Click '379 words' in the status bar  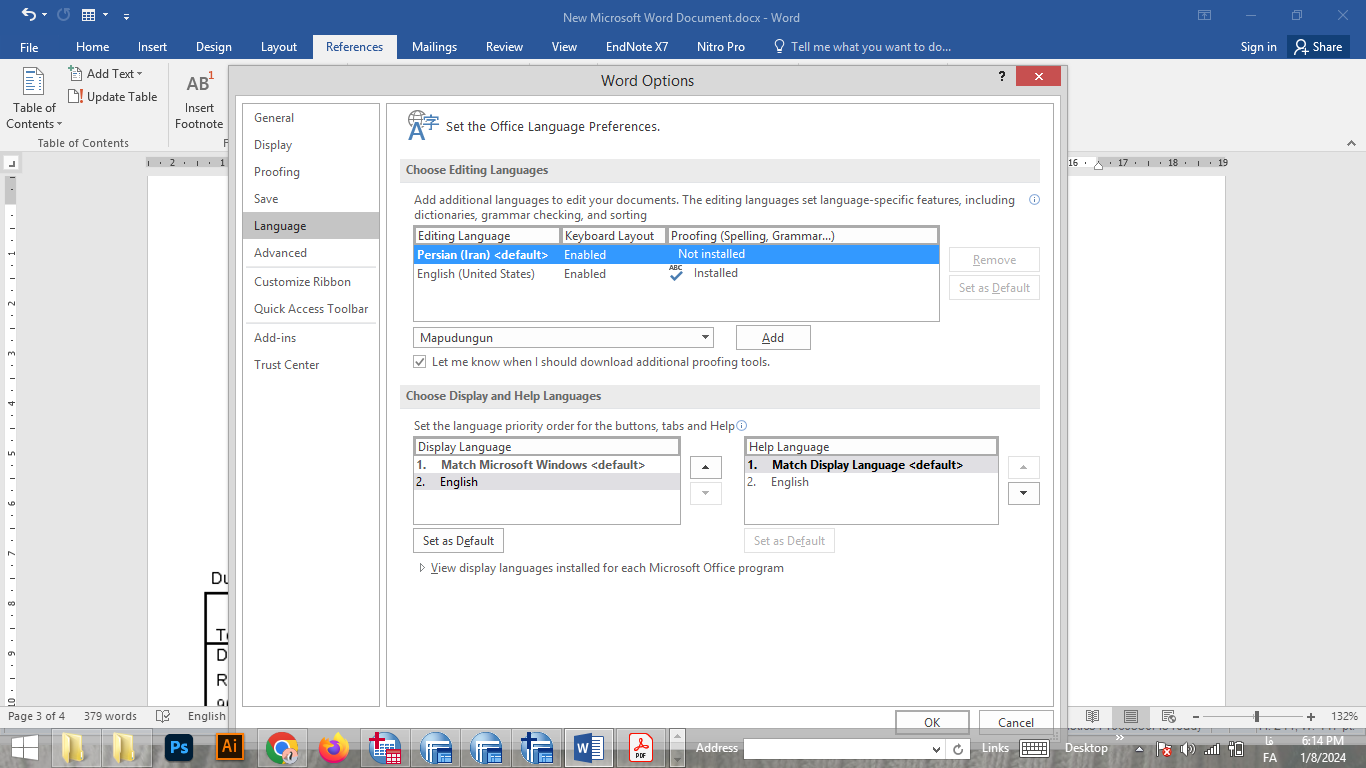coord(110,716)
